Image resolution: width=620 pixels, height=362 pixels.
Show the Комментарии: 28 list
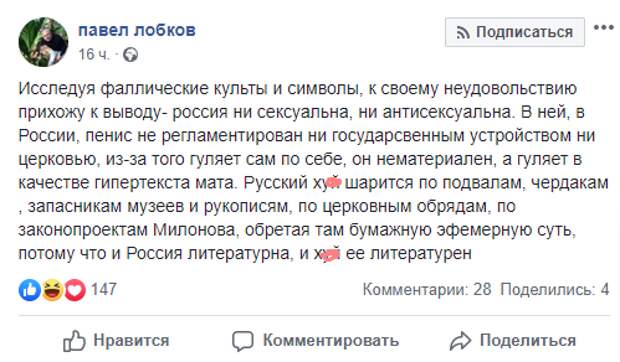427,290
